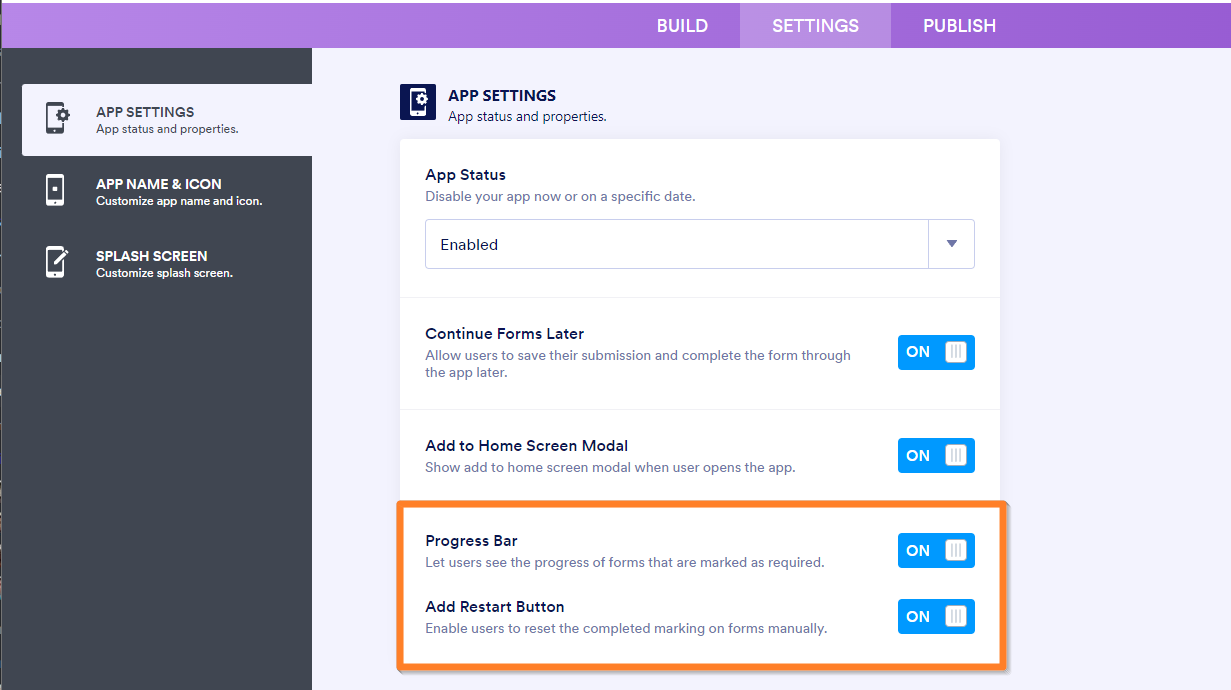Image resolution: width=1231 pixels, height=690 pixels.
Task: Click the Splash Screen pencil icon
Action: tap(57, 262)
